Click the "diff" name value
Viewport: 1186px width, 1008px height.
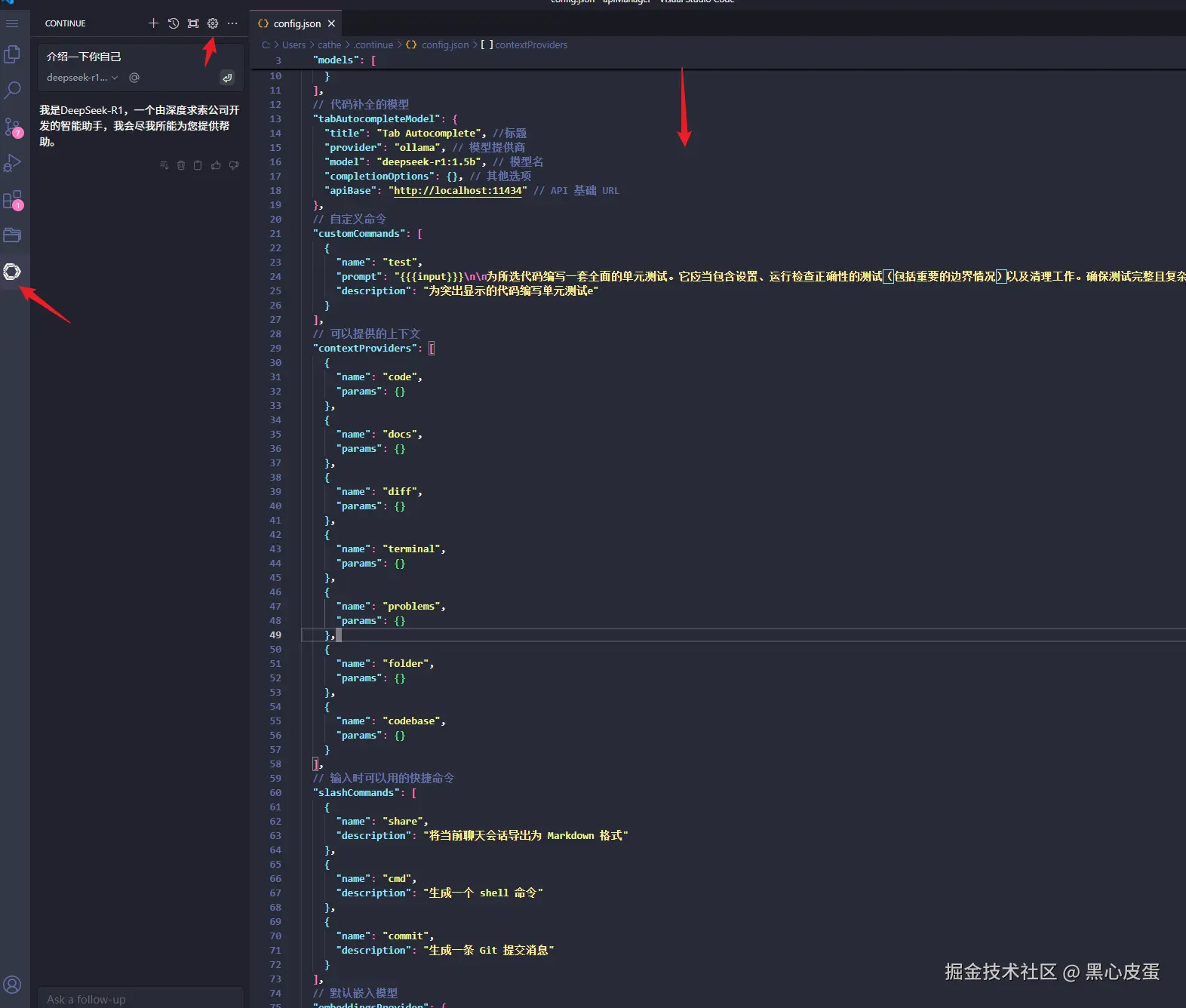[x=400, y=492]
